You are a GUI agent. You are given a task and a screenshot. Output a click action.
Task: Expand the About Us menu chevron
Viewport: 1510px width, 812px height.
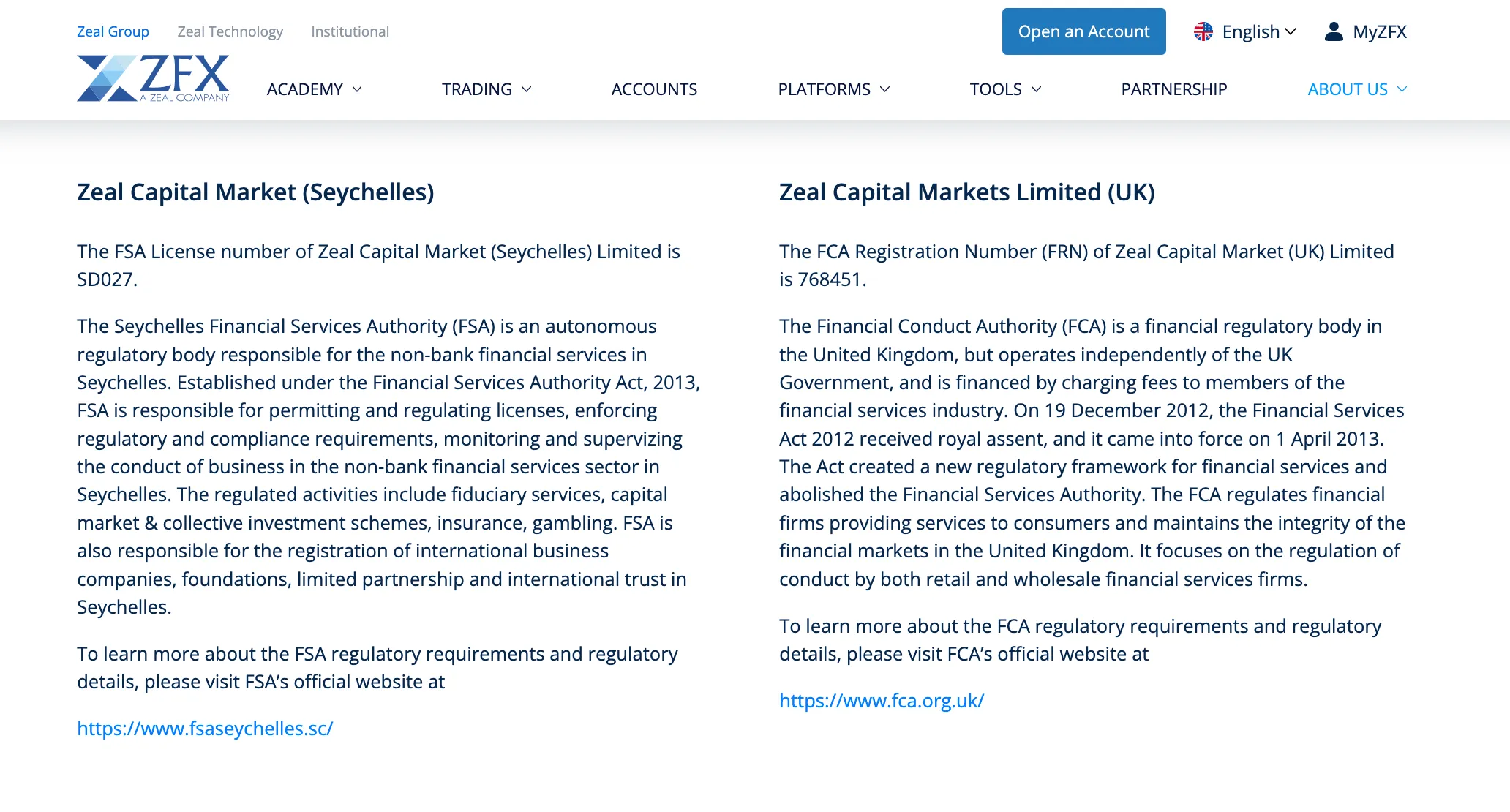[x=1402, y=89]
